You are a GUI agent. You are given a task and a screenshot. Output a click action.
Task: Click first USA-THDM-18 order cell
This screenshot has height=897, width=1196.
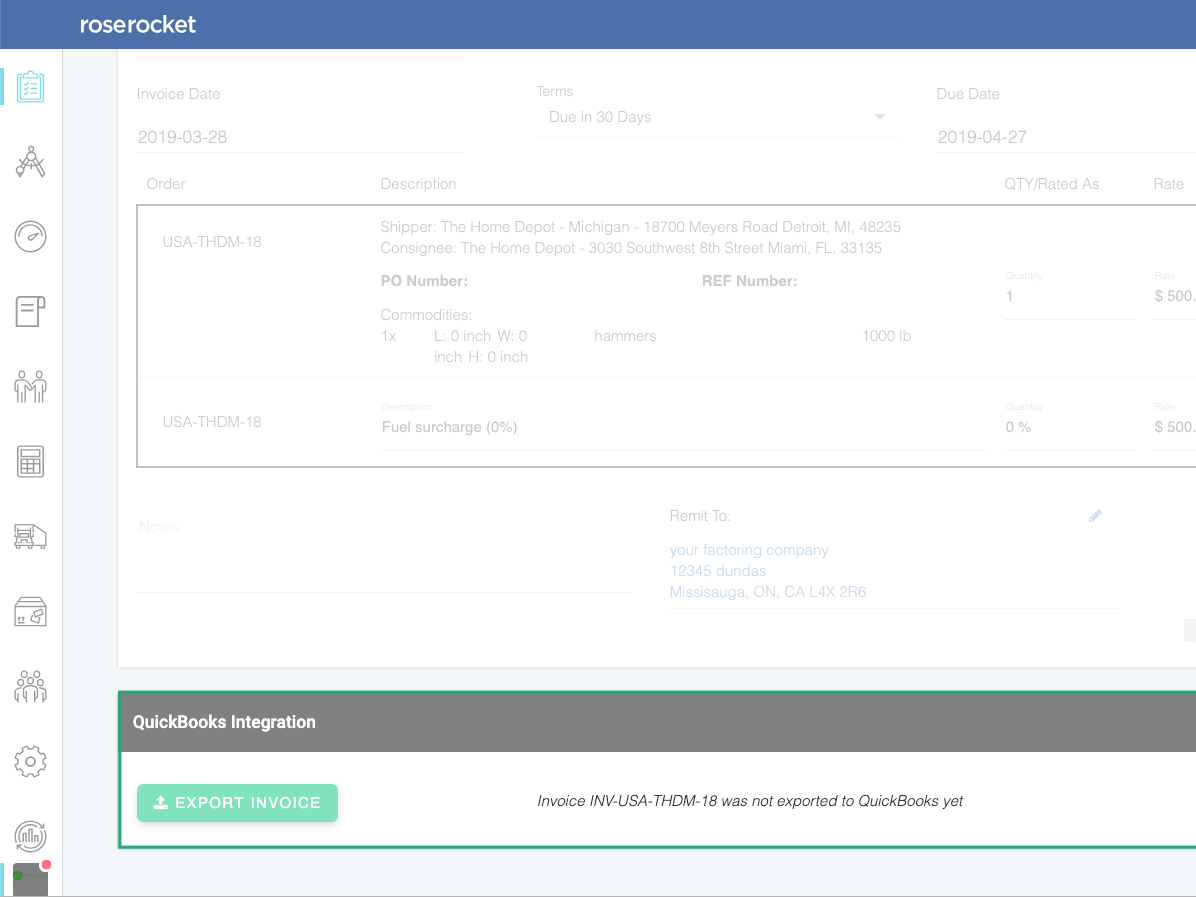pyautogui.click(x=212, y=242)
